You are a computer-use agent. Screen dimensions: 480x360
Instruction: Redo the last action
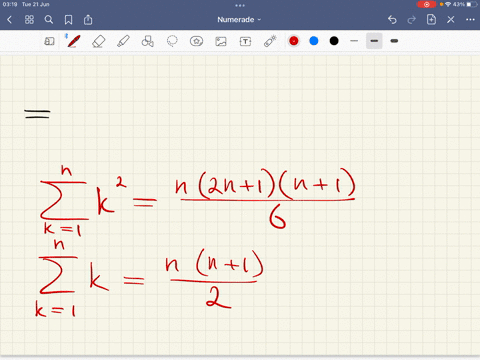tap(412, 20)
